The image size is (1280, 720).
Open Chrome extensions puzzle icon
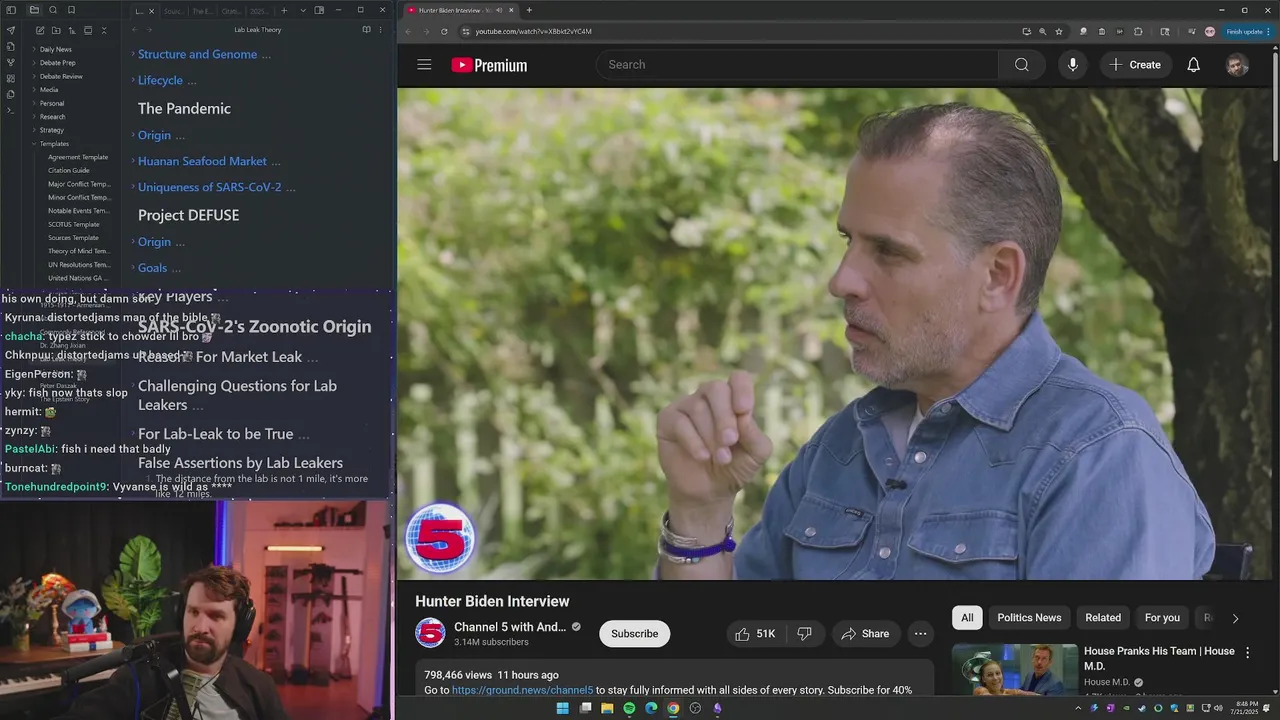tap(1138, 31)
